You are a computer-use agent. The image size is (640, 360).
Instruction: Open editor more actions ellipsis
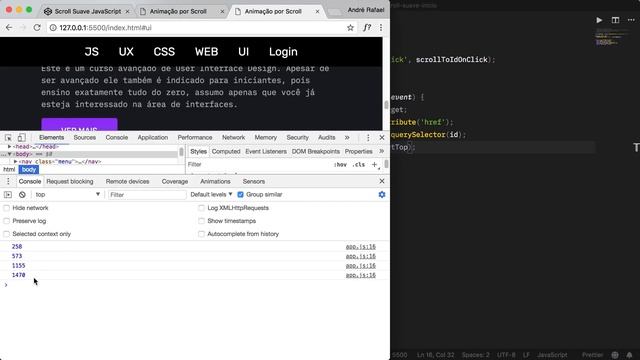point(631,20)
